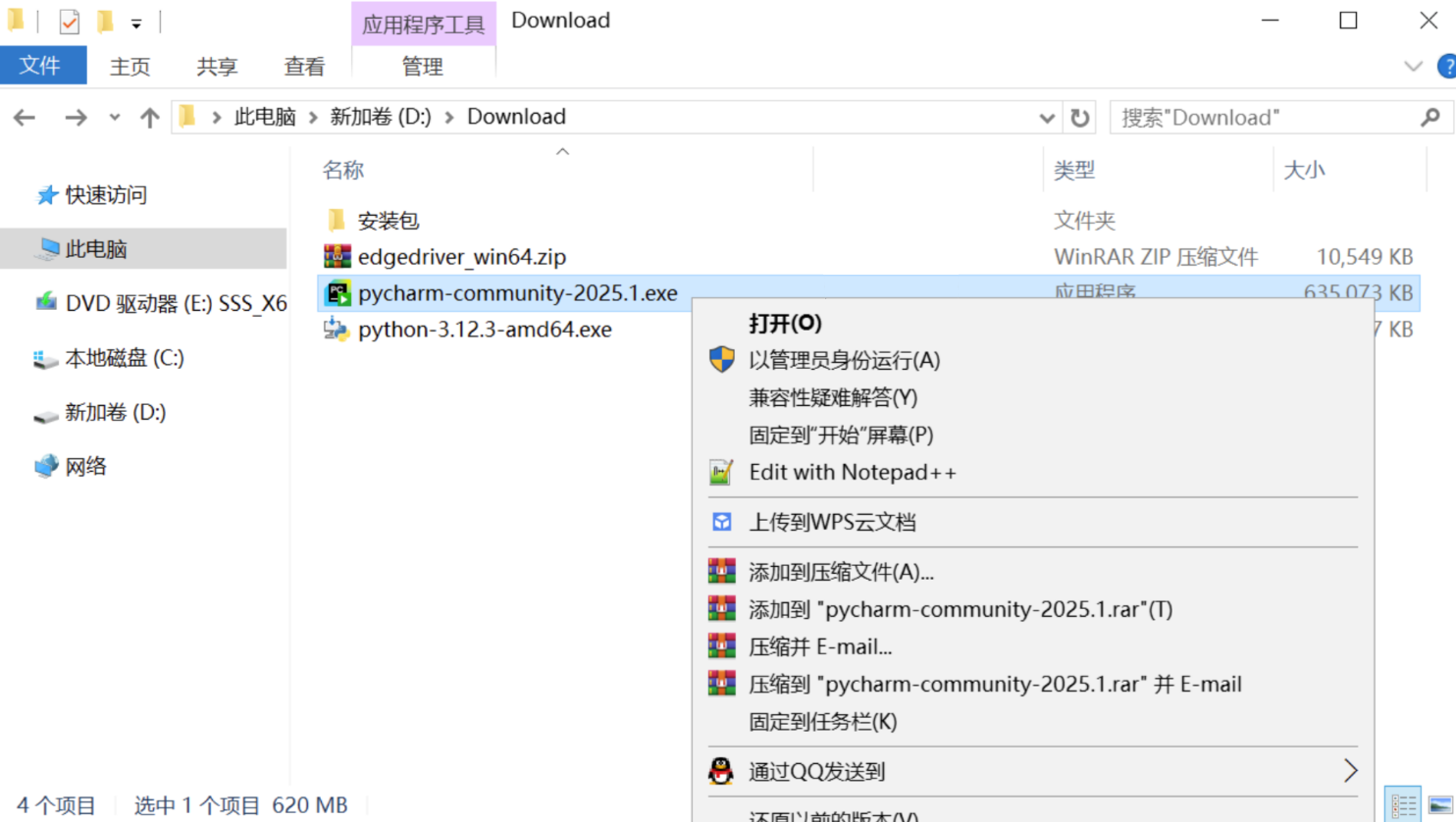Viewport: 1456px width, 822px height.
Task: Expand the 通过QQ发送到 submenu arrow
Action: [x=1350, y=772]
